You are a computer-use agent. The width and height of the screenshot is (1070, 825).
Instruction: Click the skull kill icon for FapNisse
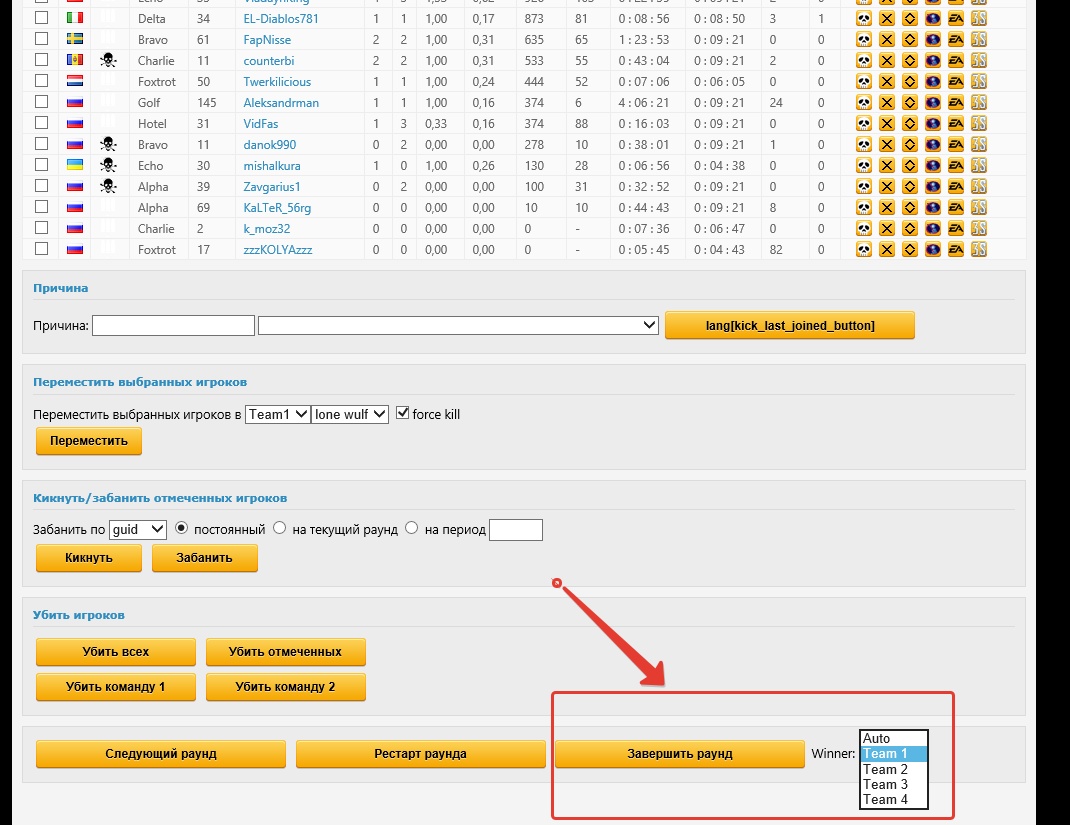[x=863, y=40]
